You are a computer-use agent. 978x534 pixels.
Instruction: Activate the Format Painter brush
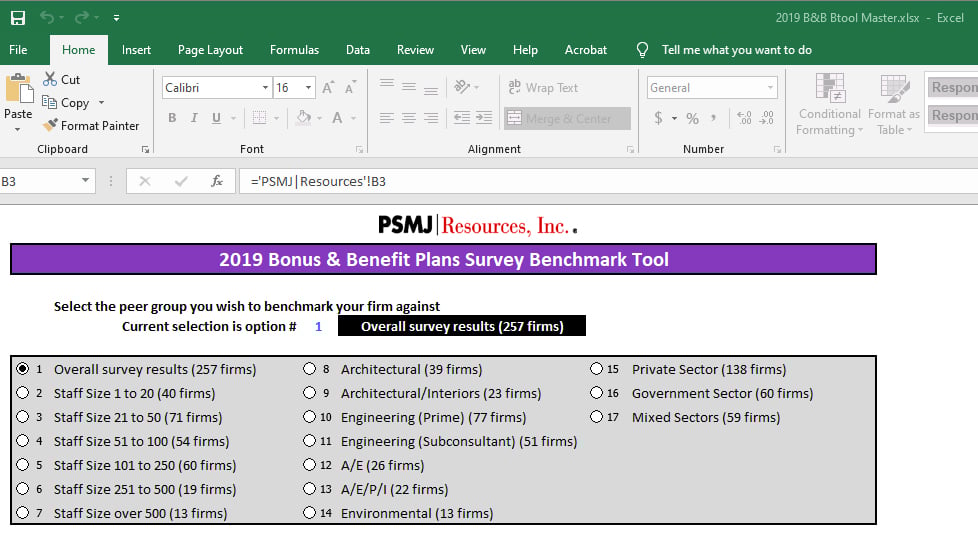coord(91,125)
